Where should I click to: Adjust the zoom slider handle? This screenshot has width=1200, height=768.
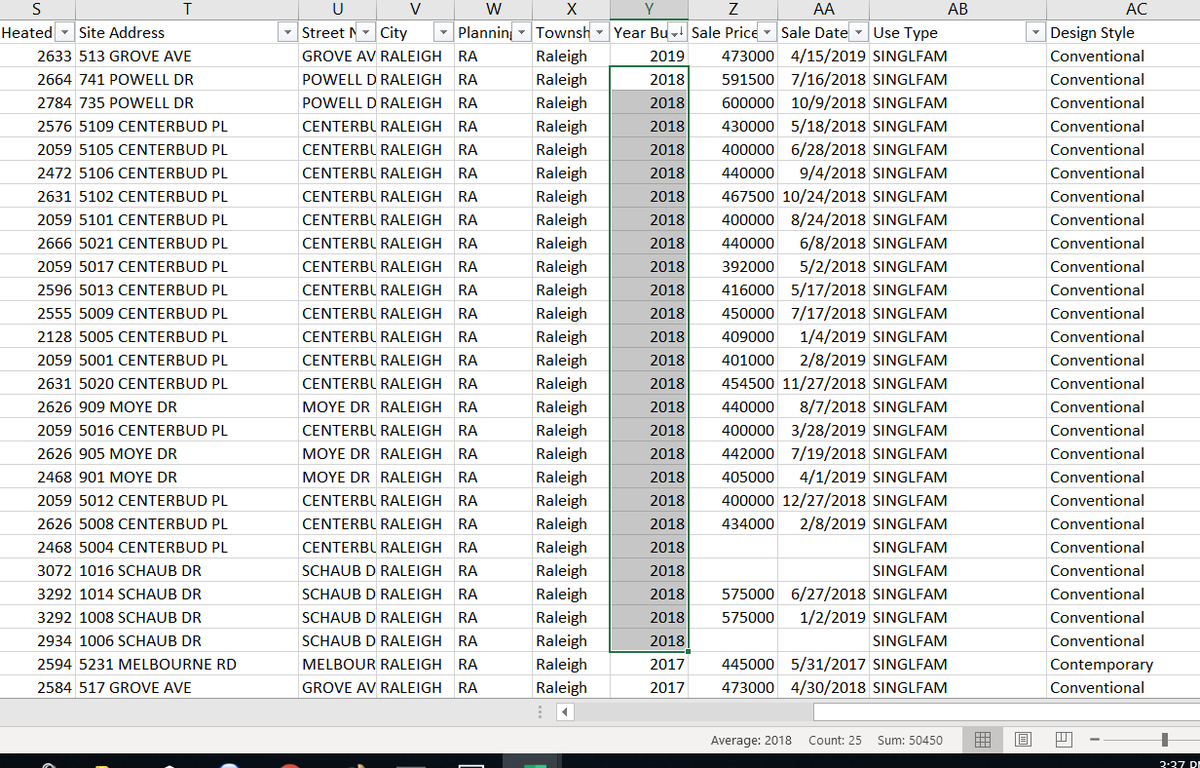(1164, 740)
